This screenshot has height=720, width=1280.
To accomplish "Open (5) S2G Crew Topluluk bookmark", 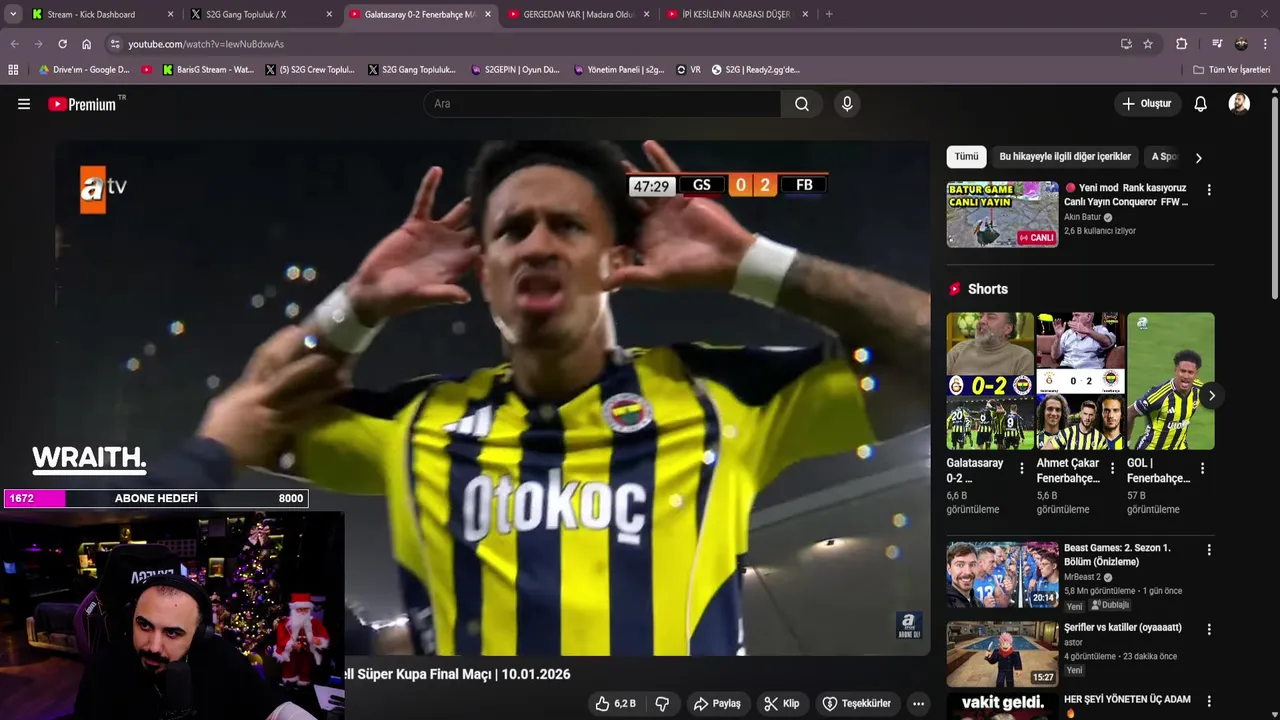I will point(310,70).
